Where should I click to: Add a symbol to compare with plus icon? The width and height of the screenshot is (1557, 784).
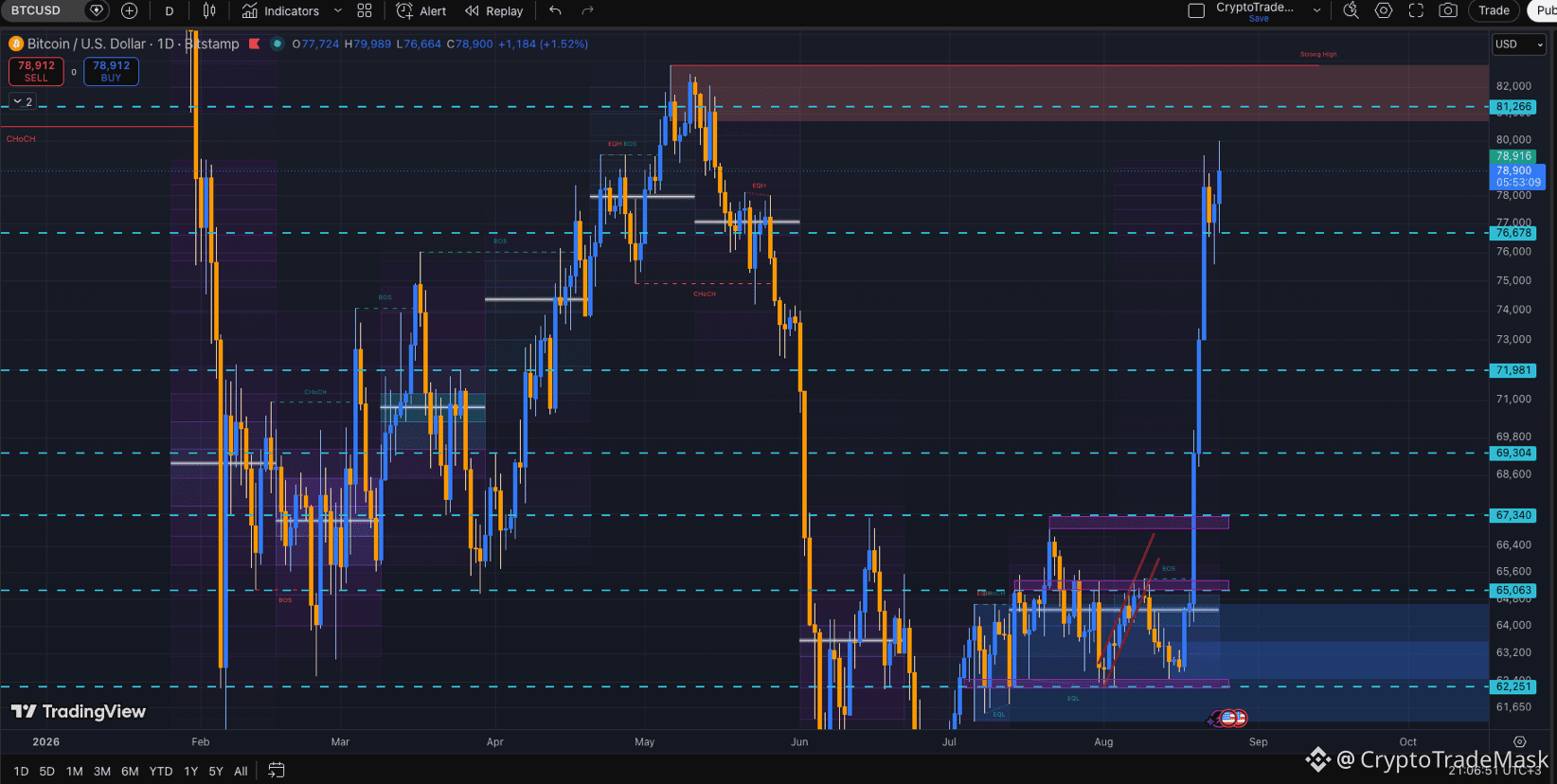coord(130,10)
